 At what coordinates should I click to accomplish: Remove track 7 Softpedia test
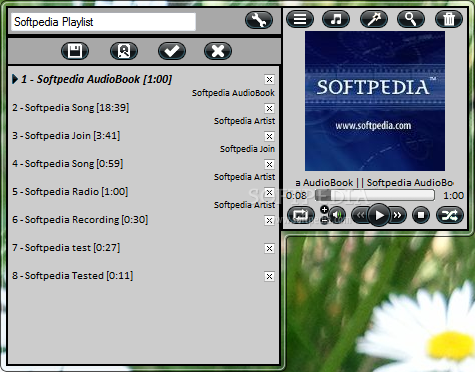[x=269, y=248]
